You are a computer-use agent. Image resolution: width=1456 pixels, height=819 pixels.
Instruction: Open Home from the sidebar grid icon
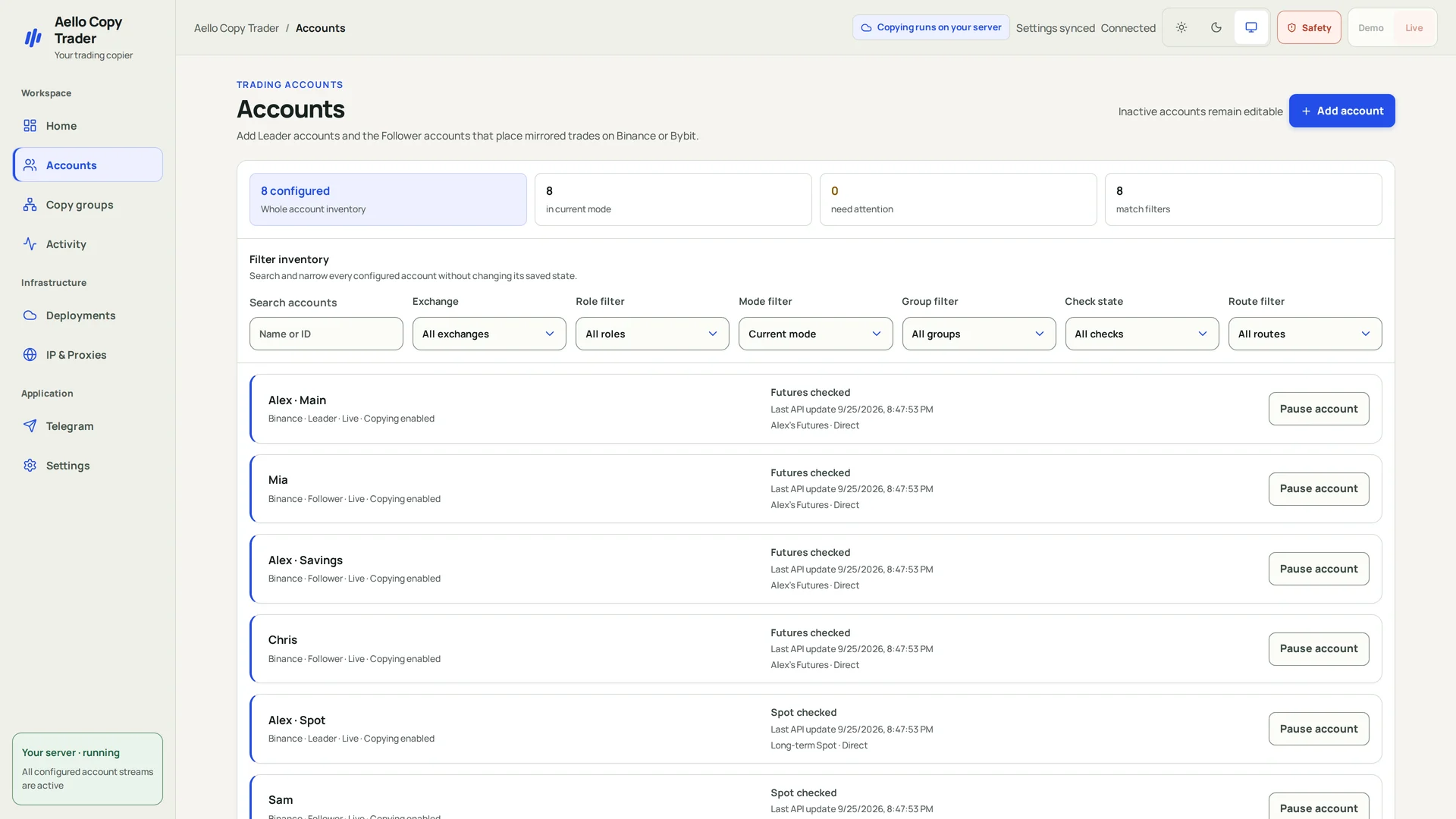point(30,126)
